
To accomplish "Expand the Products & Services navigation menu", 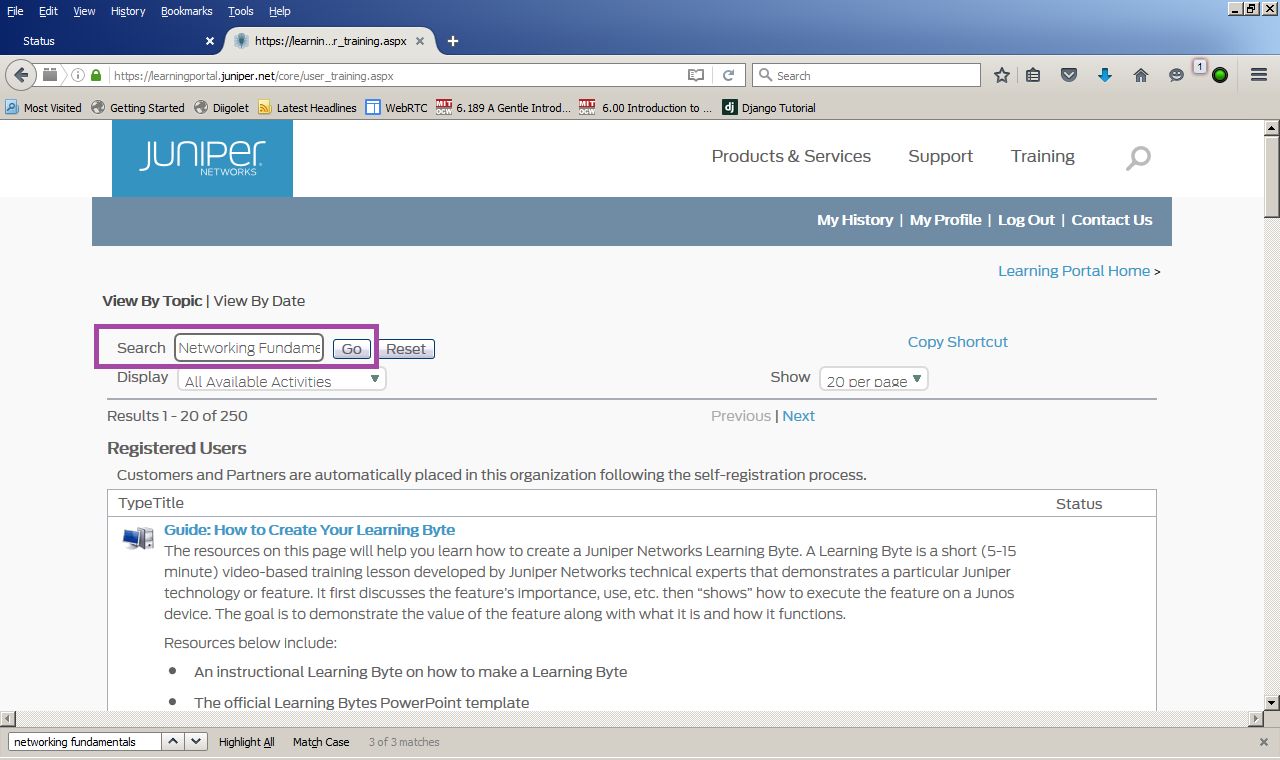I will click(790, 156).
